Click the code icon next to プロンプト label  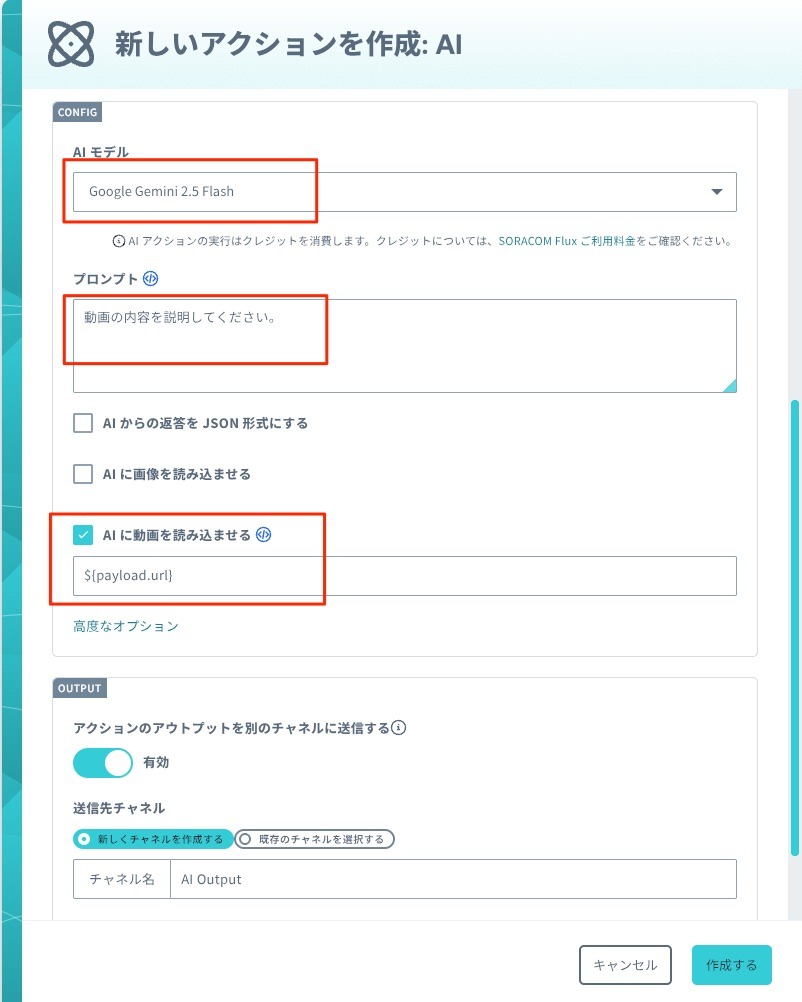point(150,278)
